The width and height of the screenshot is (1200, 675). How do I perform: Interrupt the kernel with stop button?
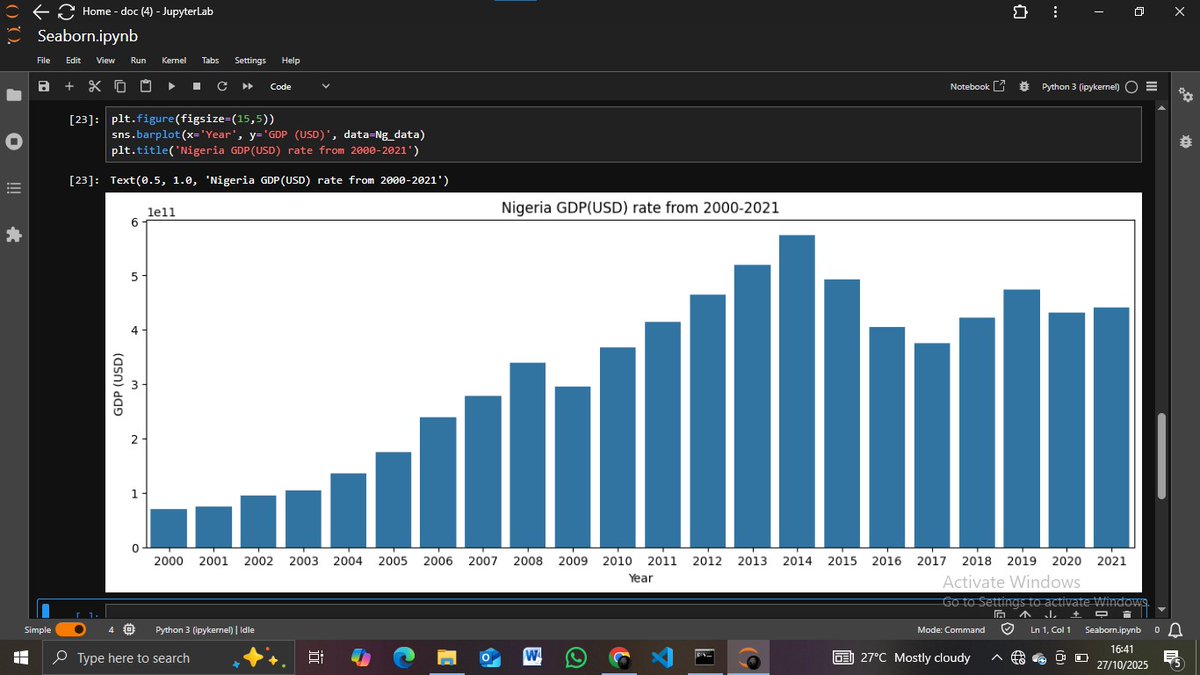pos(195,86)
